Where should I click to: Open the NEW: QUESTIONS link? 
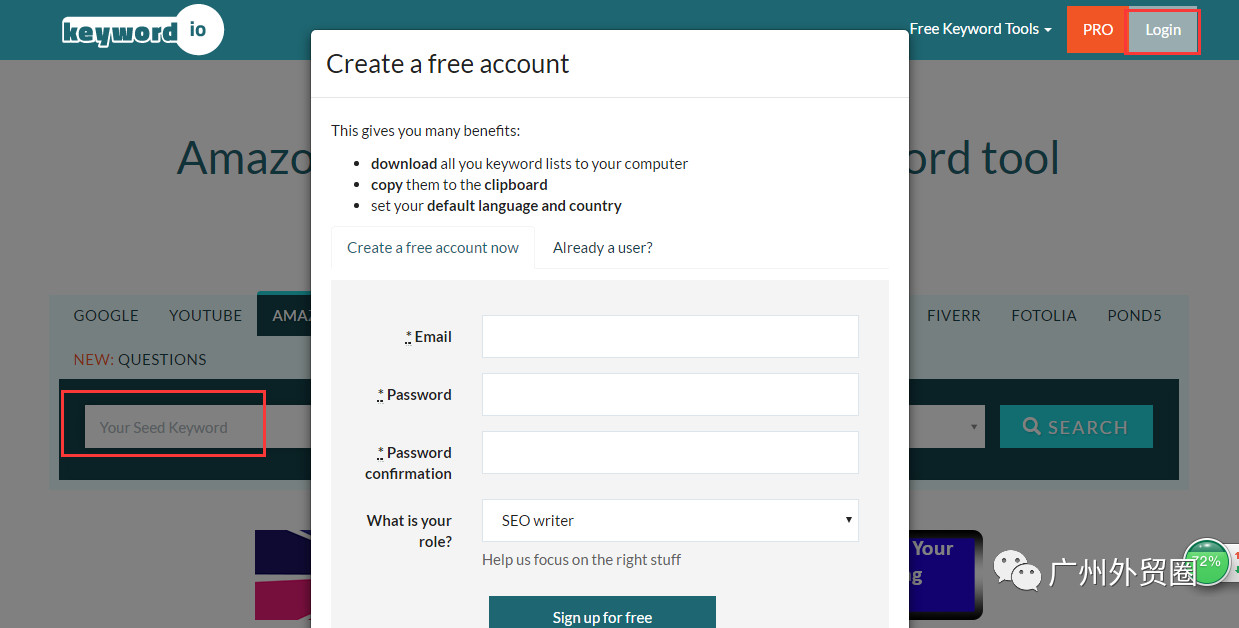coord(140,359)
